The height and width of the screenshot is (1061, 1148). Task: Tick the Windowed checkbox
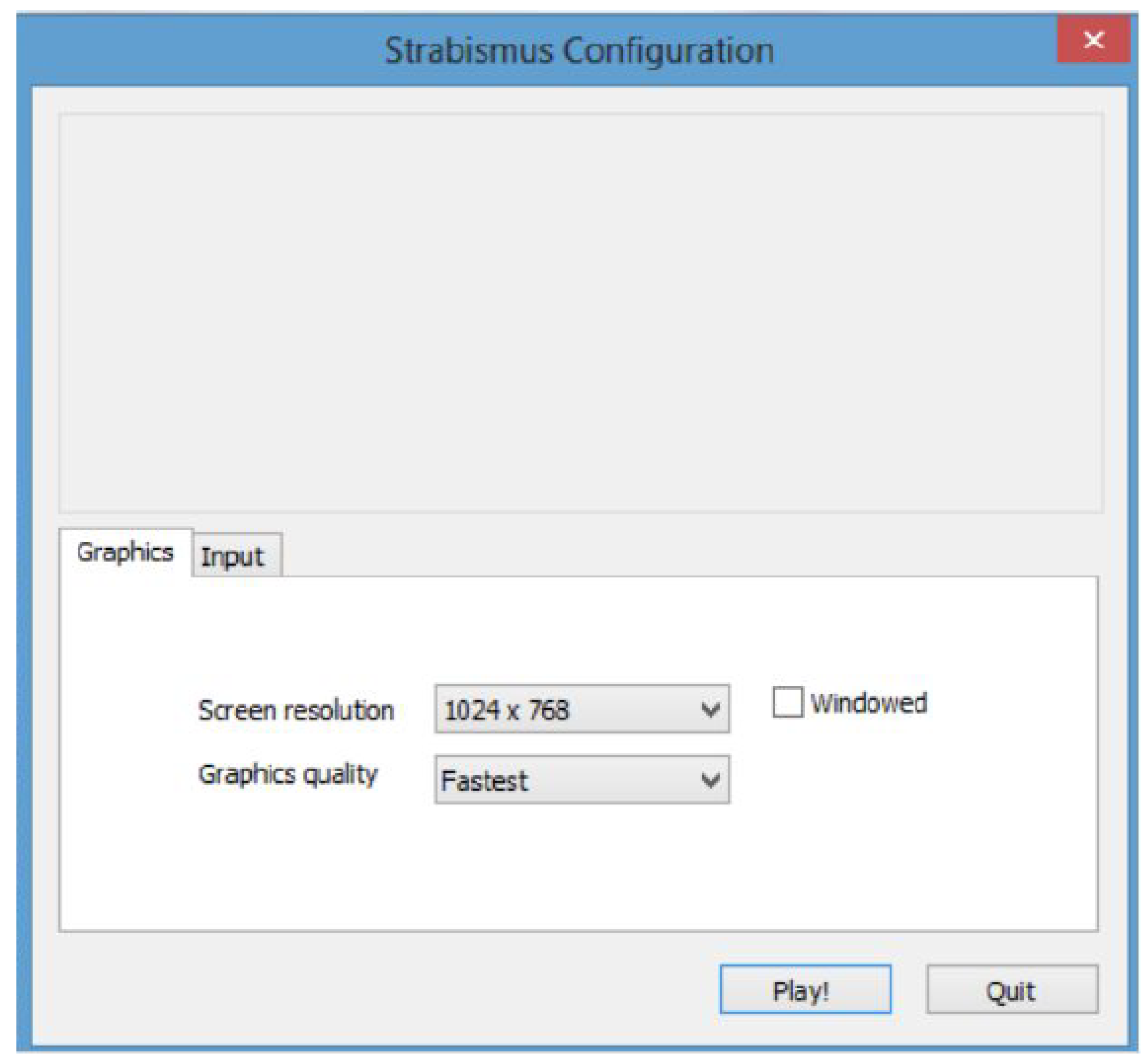click(787, 702)
